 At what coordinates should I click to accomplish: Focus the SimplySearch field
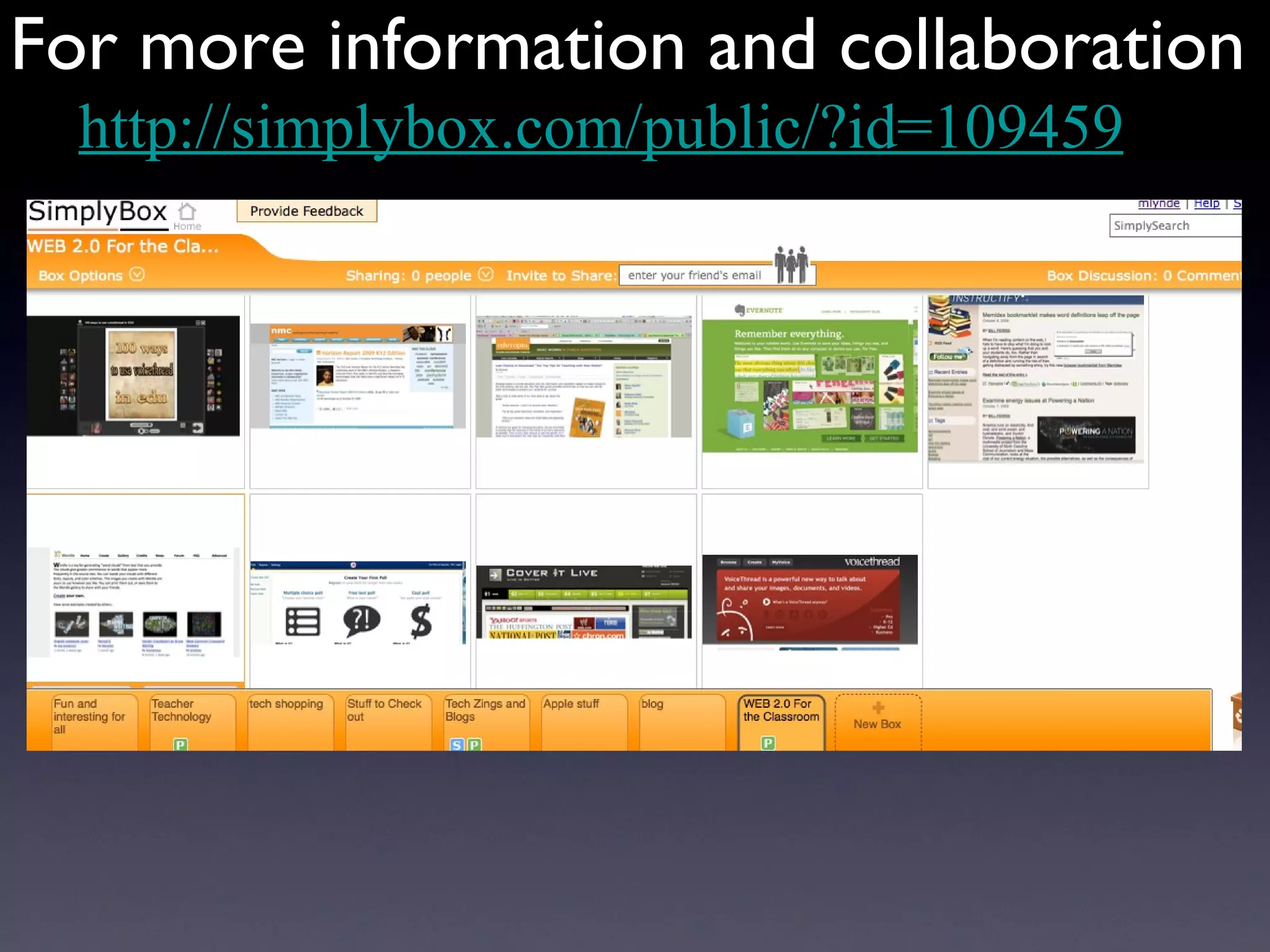[1175, 226]
